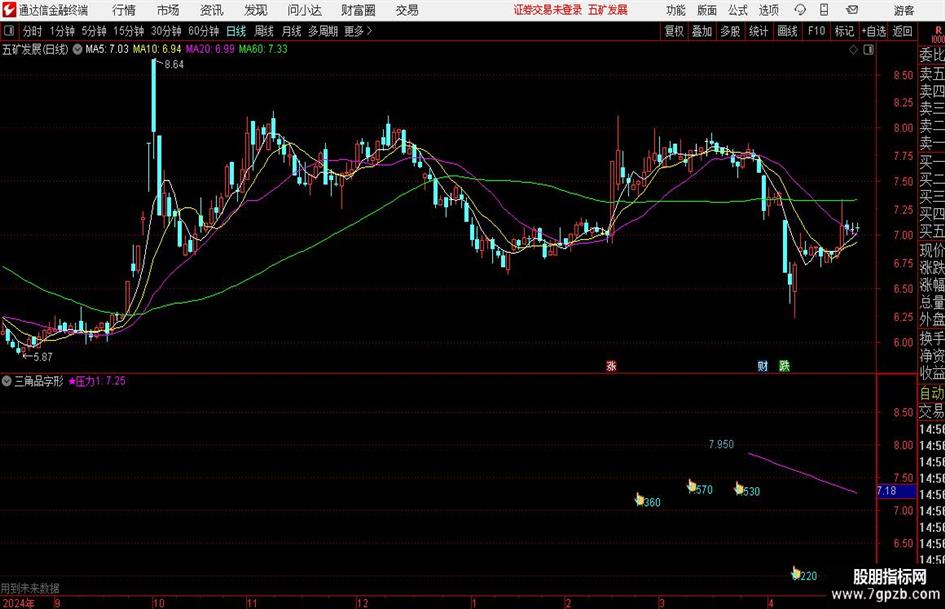This screenshot has height=609, width=945.
Task: Click the 画线 draw-line button
Action: pos(787,31)
